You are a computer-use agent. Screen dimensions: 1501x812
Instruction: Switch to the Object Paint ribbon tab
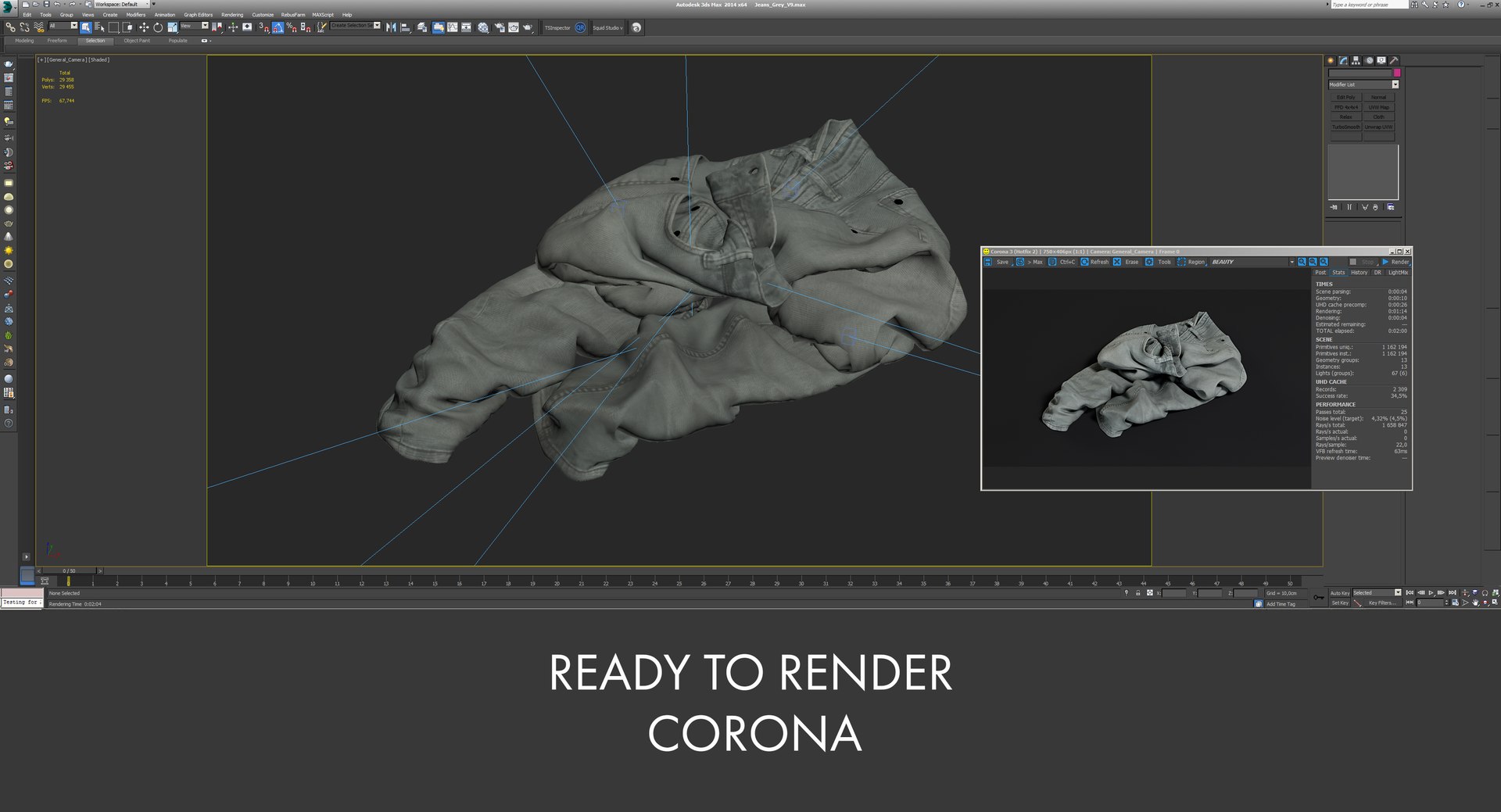[137, 41]
